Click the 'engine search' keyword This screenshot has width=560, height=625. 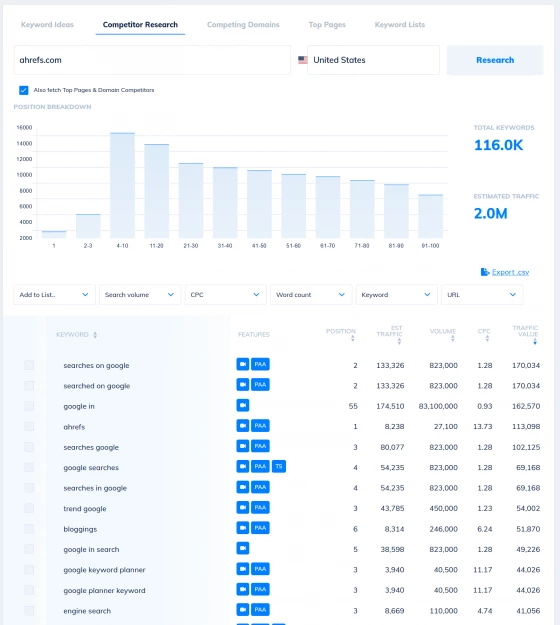[87, 611]
